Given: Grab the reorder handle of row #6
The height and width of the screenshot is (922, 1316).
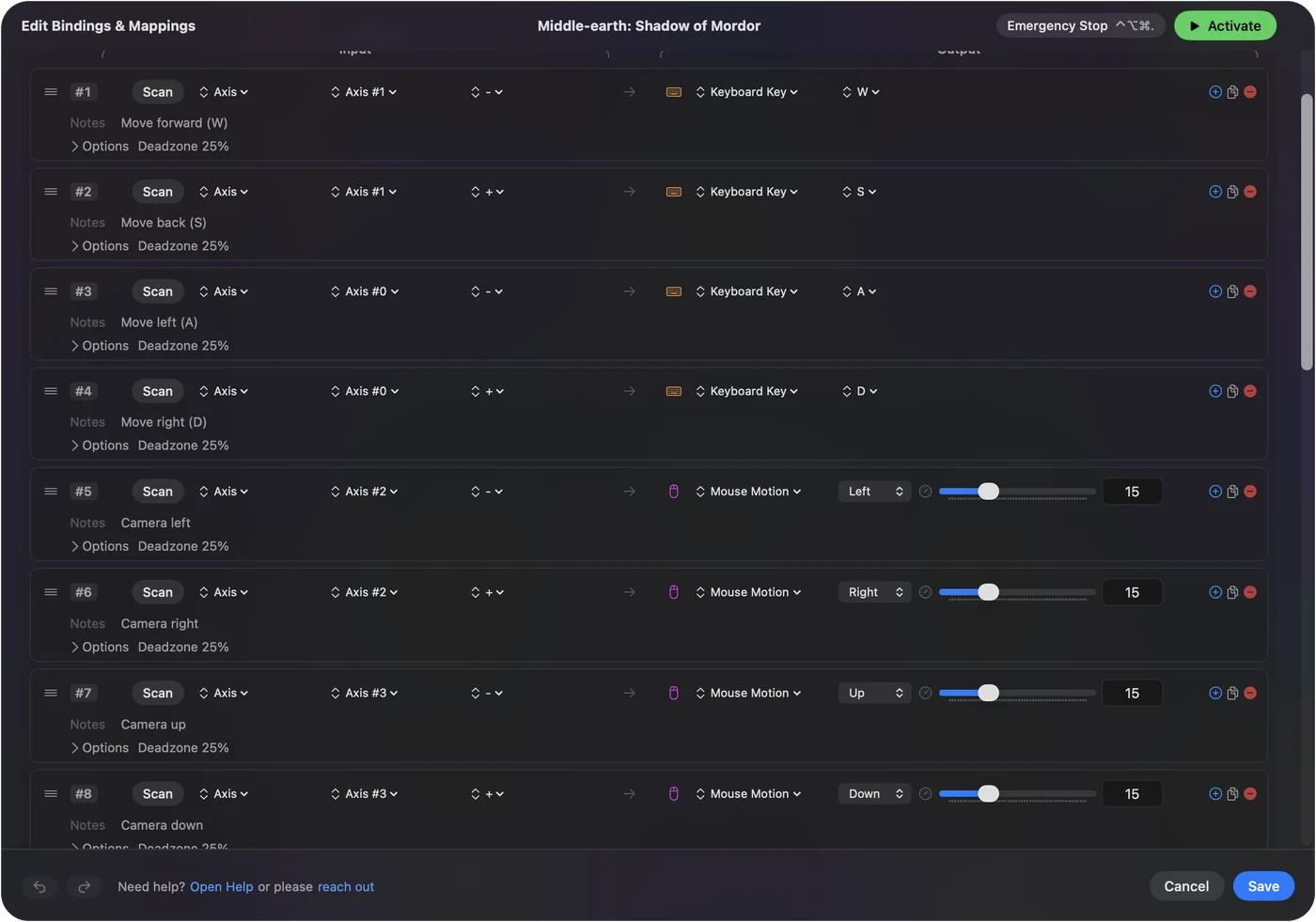Looking at the screenshot, I should [x=51, y=592].
